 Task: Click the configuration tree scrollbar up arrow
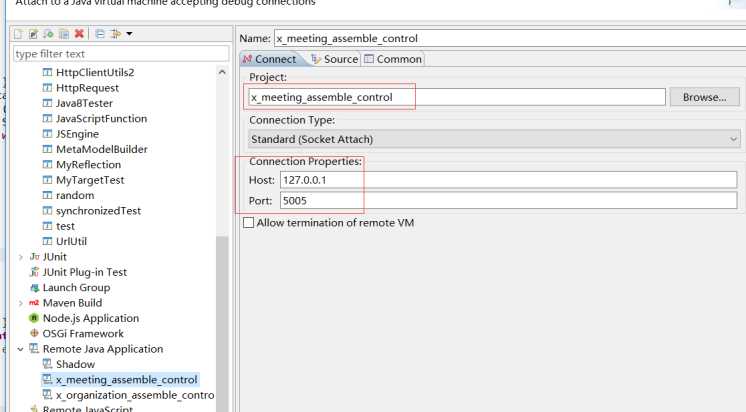[222, 72]
